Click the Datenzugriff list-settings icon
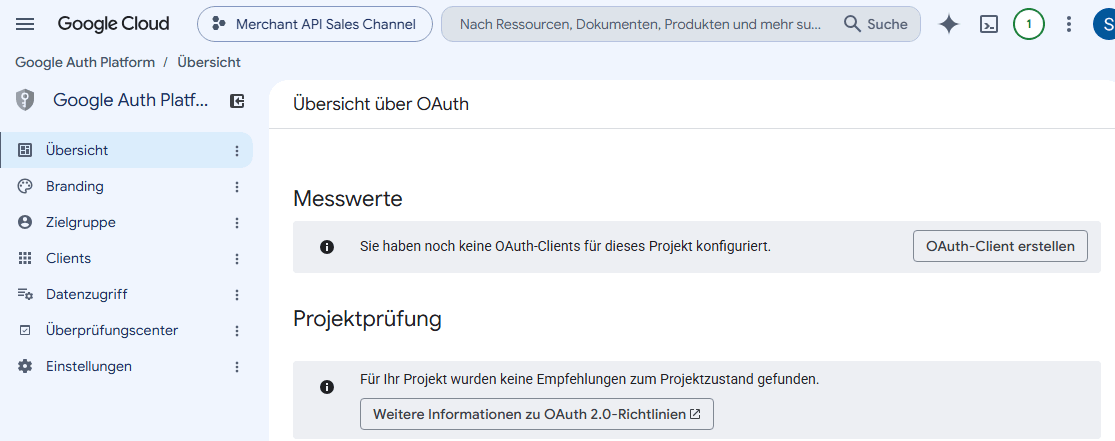1115x441 pixels. tap(25, 294)
